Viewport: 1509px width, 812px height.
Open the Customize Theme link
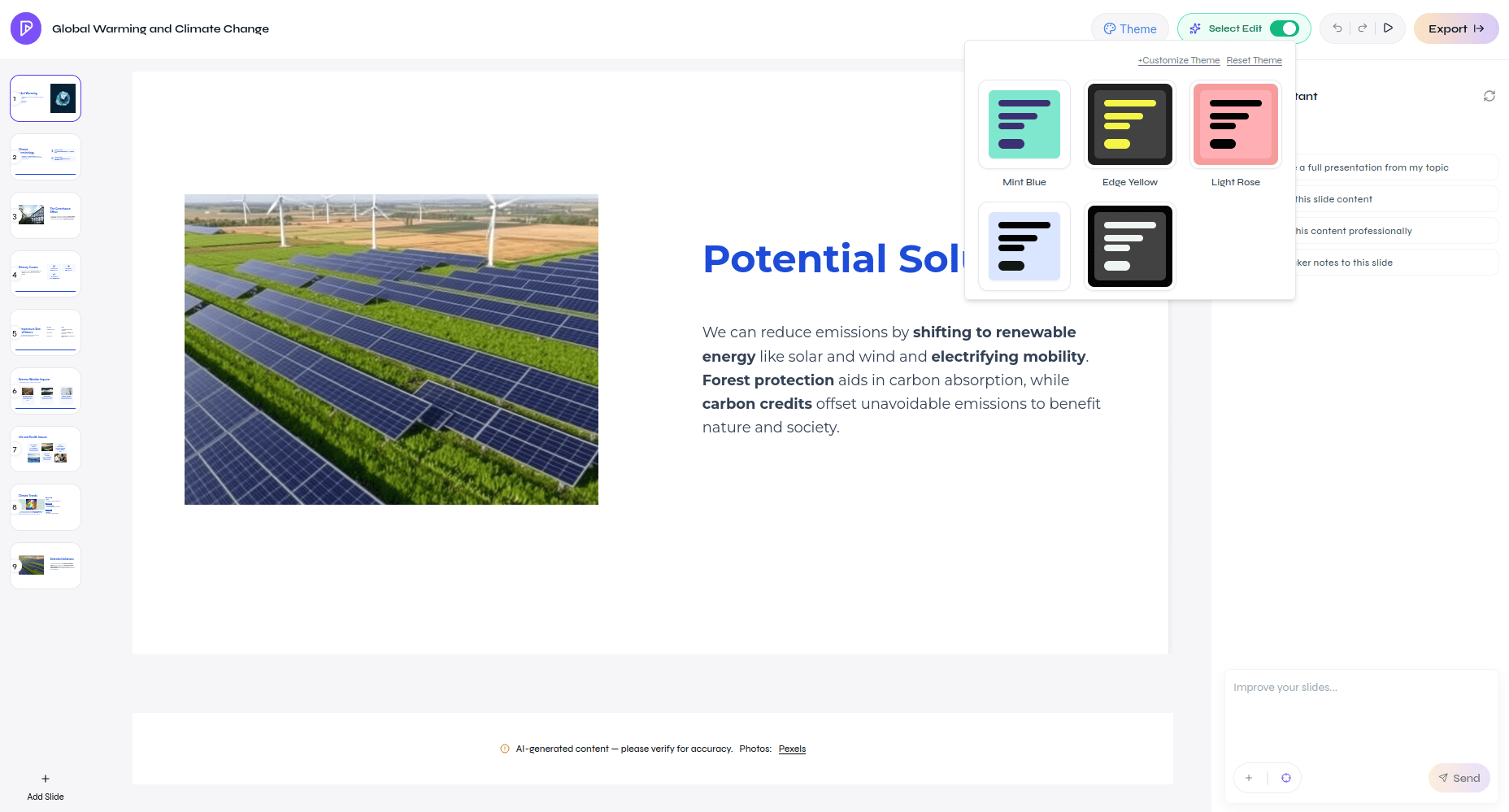pos(1179,60)
